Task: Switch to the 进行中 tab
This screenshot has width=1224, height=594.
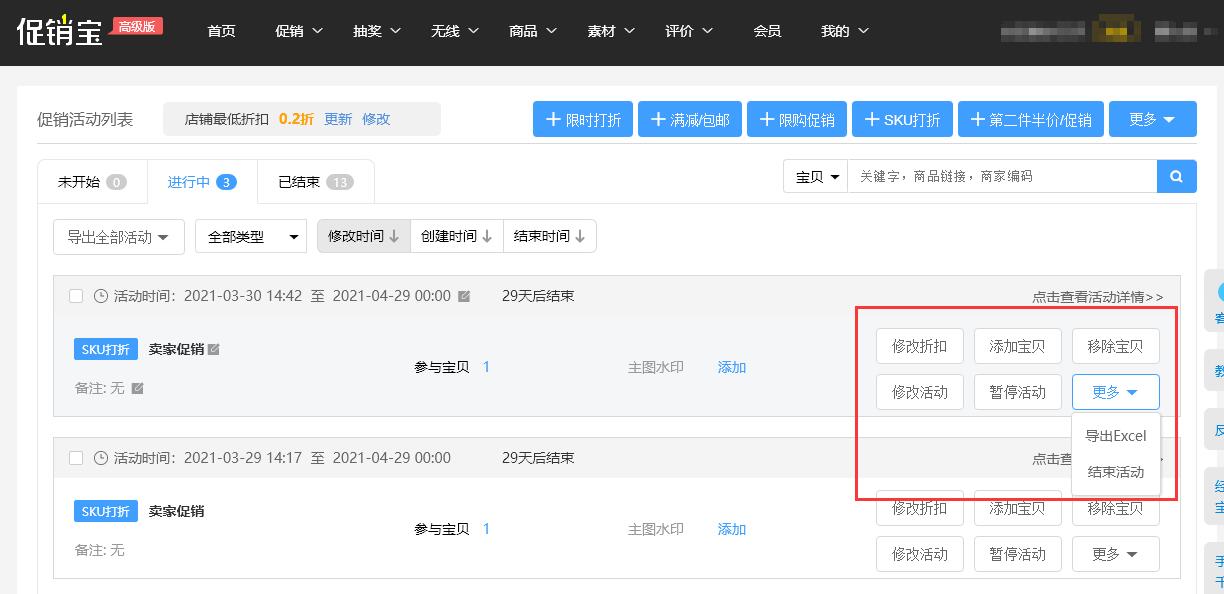Action: tap(202, 182)
